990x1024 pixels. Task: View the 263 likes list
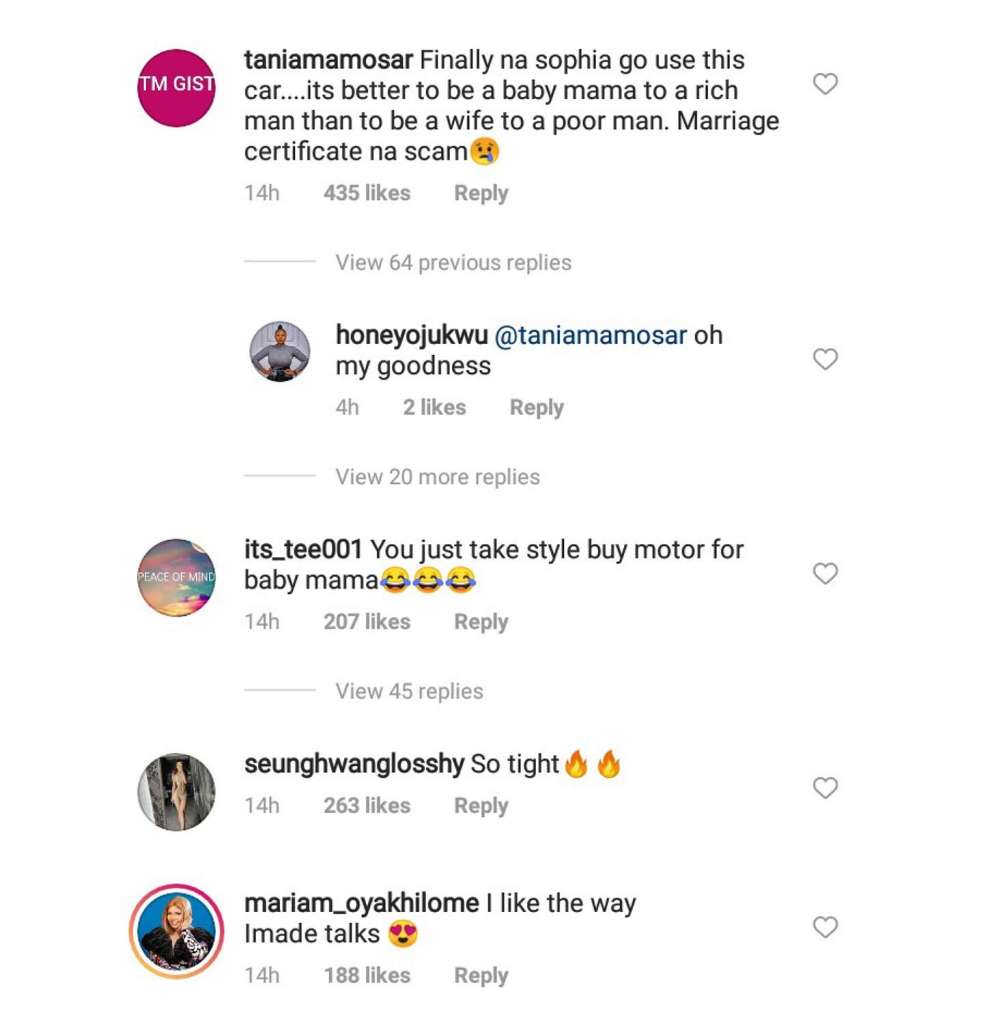(x=367, y=805)
